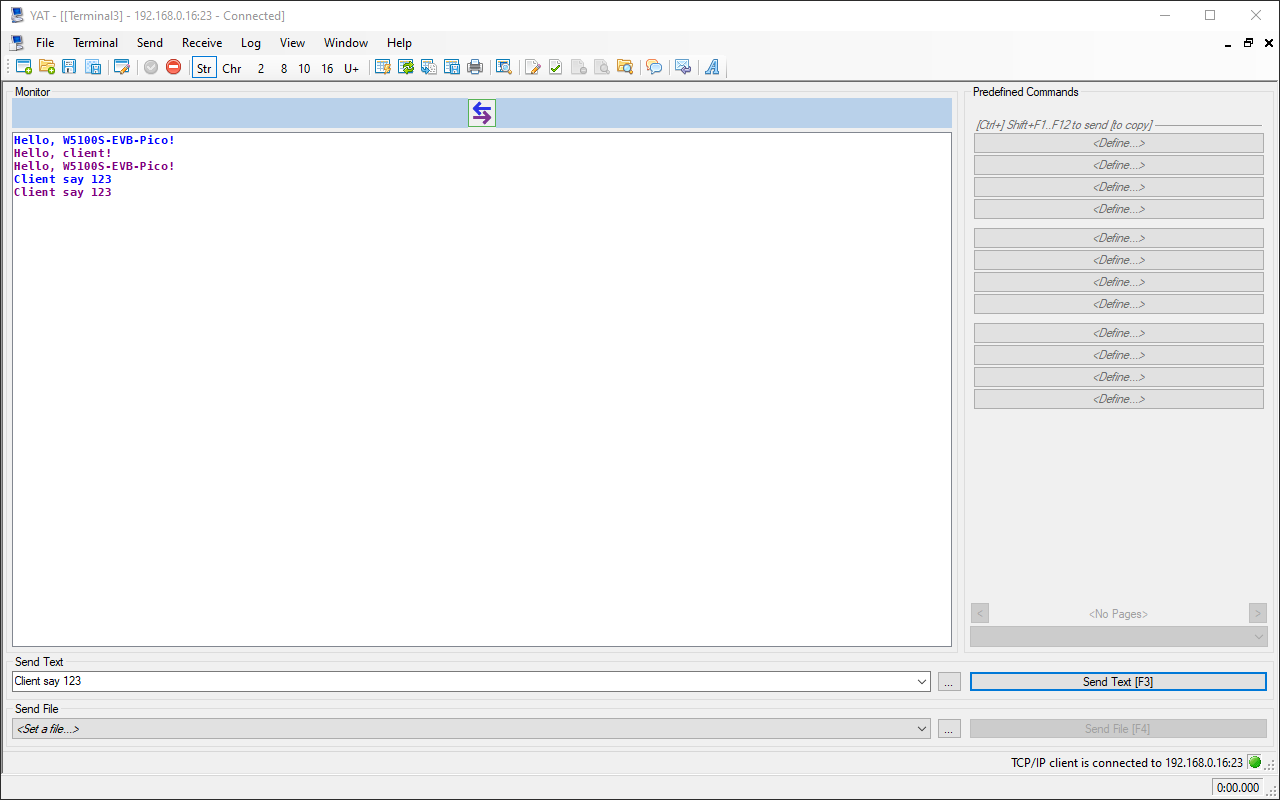This screenshot has height=800, width=1280.
Task: Print the monitor contents
Action: [475, 68]
